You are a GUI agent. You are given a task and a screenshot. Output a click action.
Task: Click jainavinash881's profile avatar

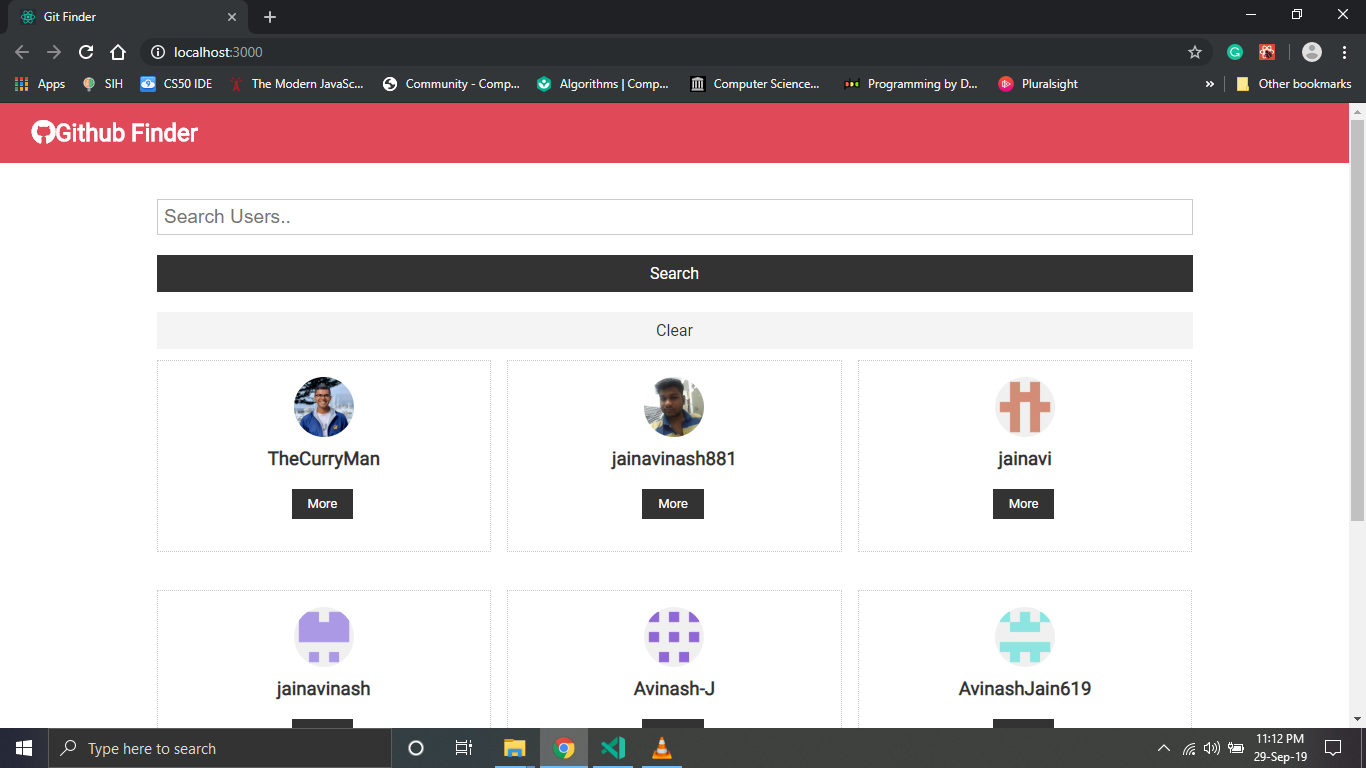pyautogui.click(x=673, y=407)
